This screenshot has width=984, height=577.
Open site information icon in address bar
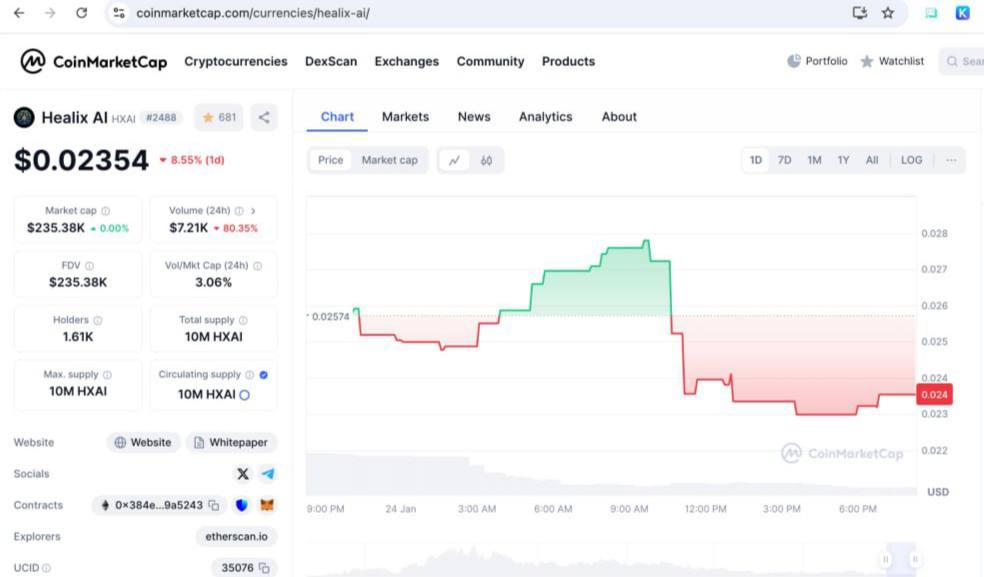click(119, 13)
